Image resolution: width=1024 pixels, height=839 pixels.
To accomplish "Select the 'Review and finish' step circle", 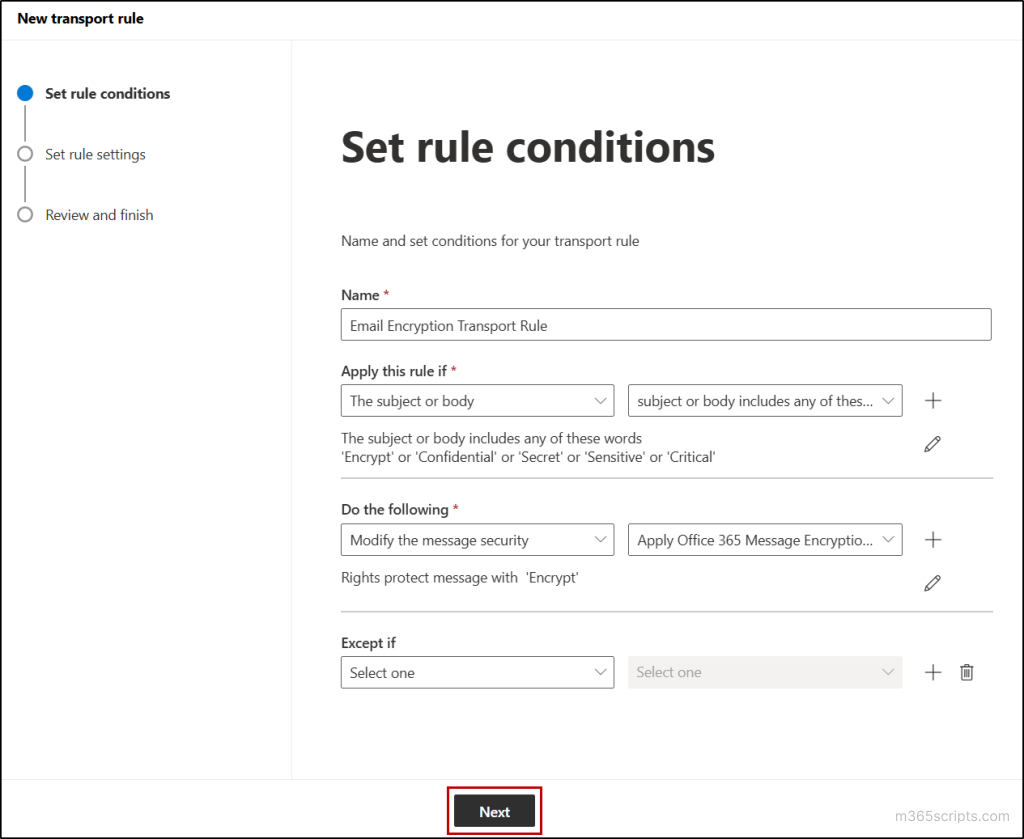I will coord(25,214).
